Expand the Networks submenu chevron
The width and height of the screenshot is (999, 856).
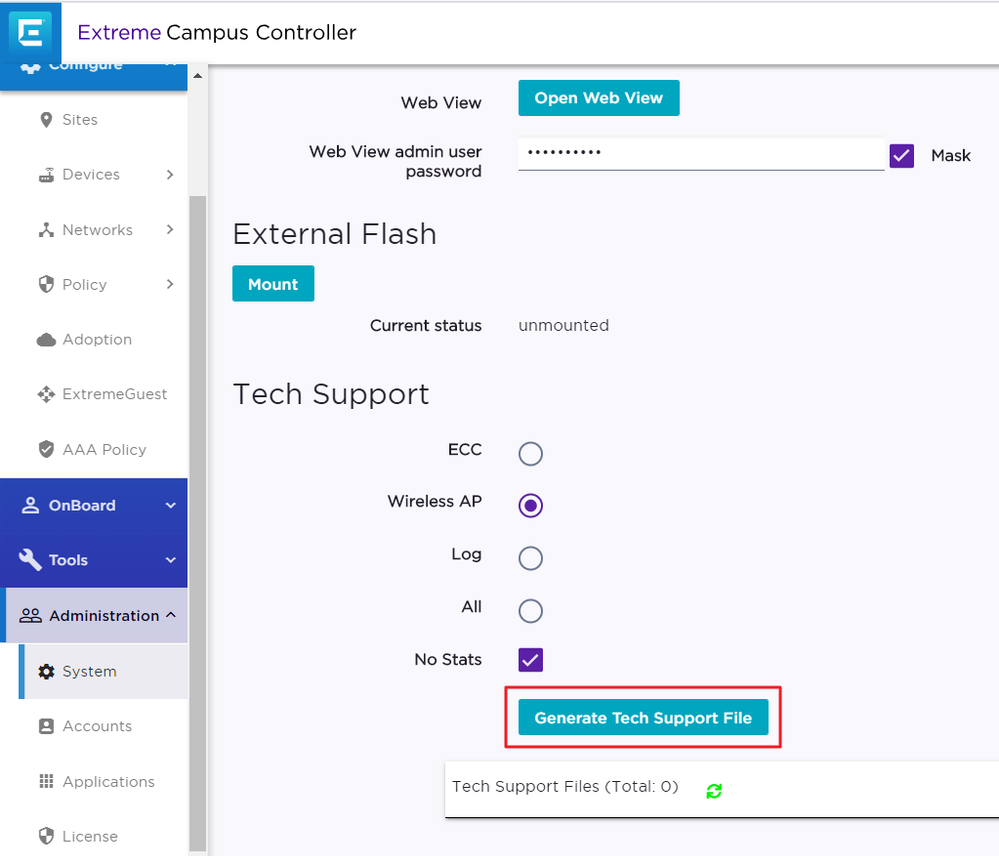170,230
